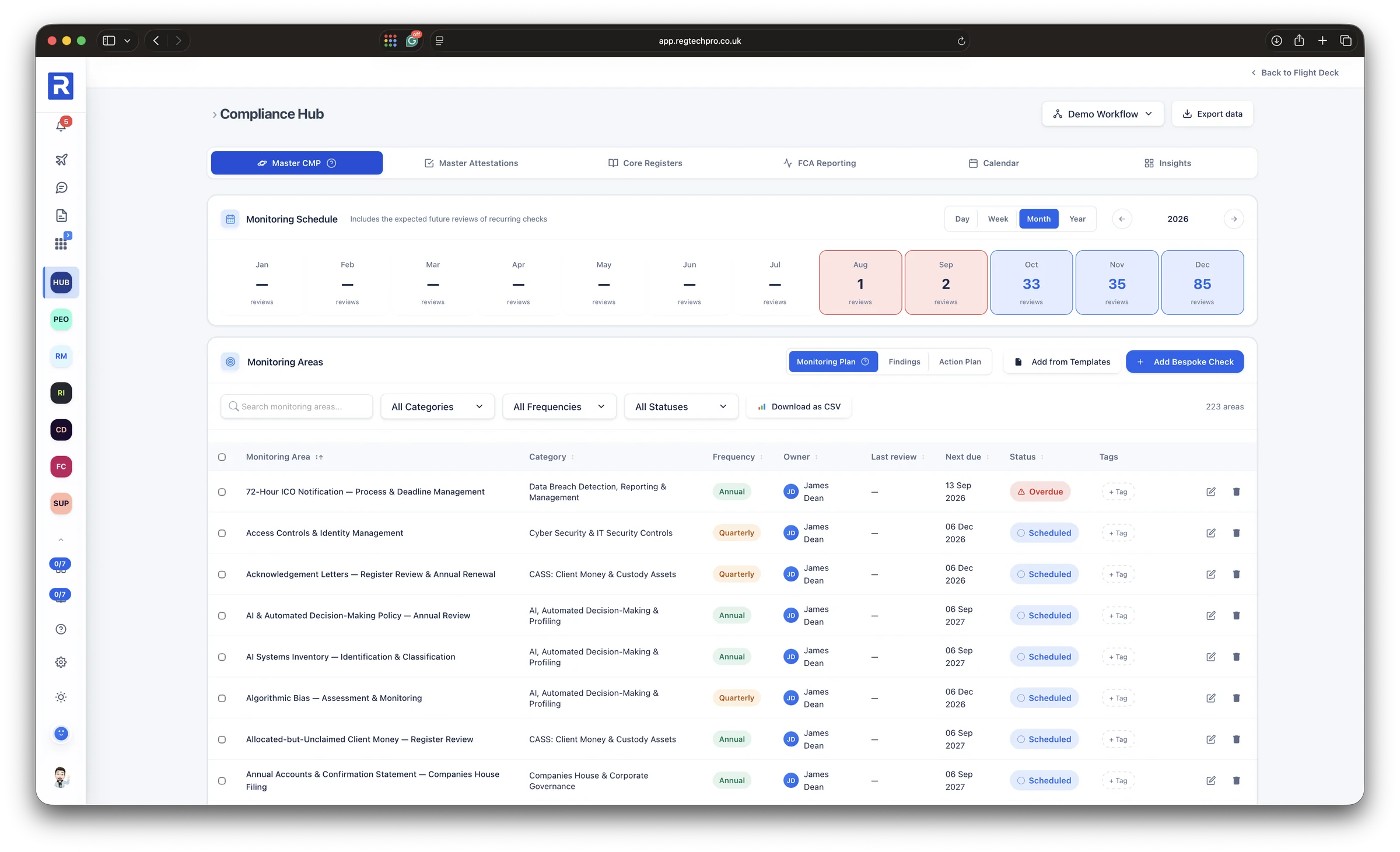Open the chat messages sidebar icon
This screenshot has width=1400, height=852.
(61, 188)
